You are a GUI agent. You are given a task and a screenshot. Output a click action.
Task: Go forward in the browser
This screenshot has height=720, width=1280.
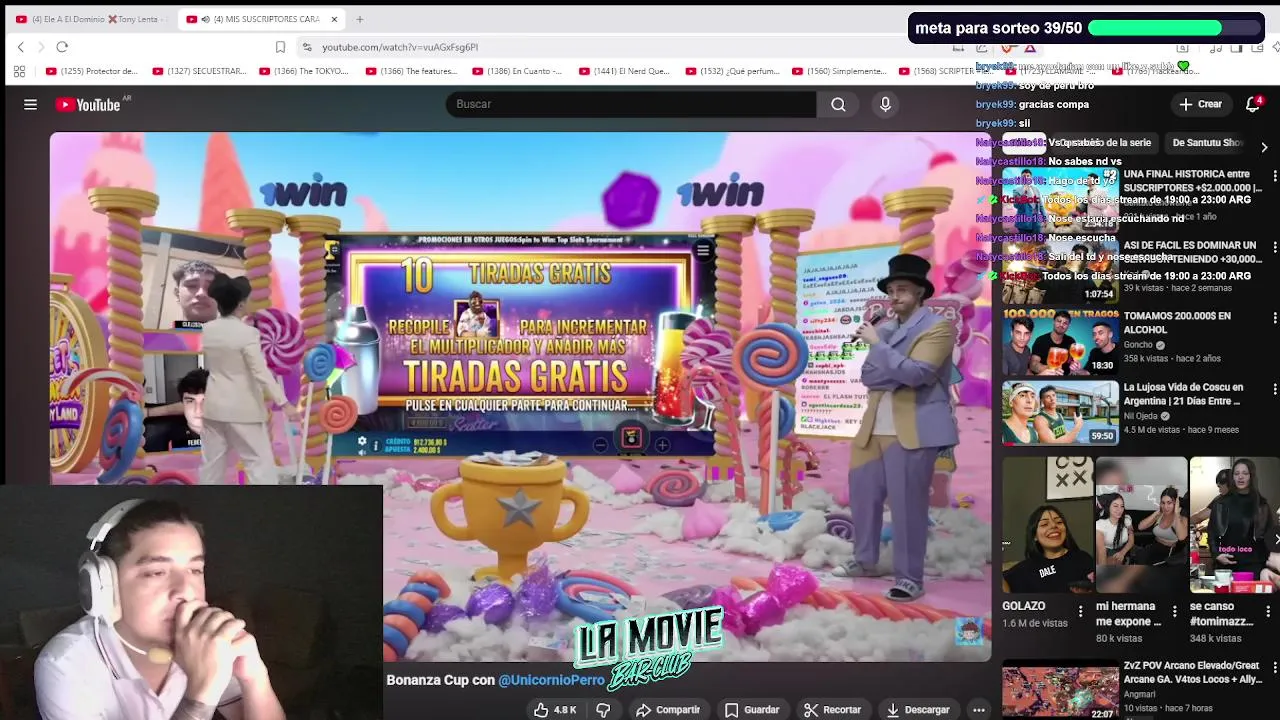coord(41,47)
